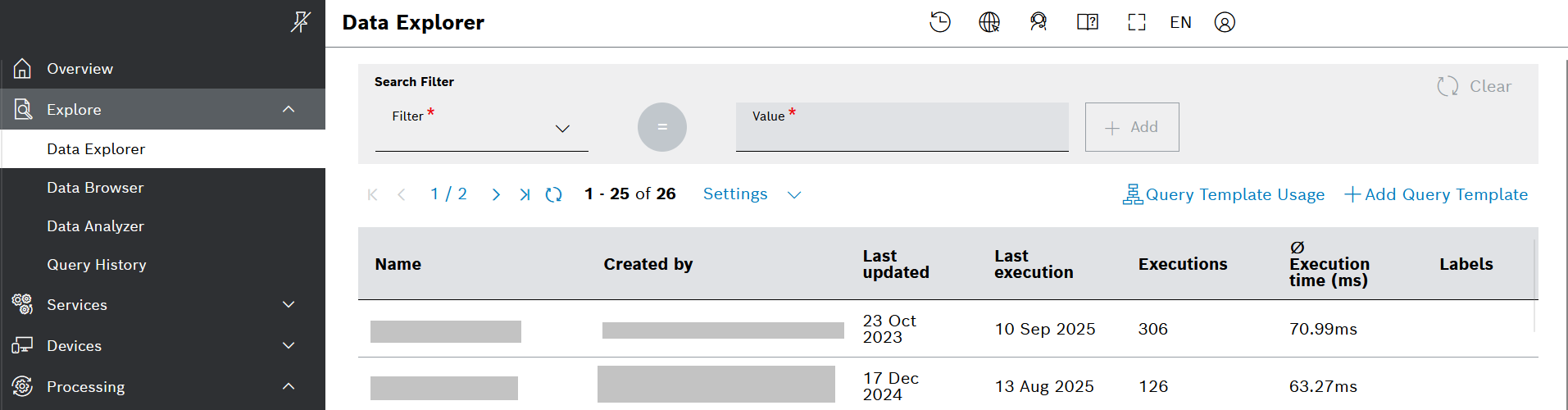This screenshot has width=1568, height=410.
Task: Select Query History menu item
Action: pos(97,265)
